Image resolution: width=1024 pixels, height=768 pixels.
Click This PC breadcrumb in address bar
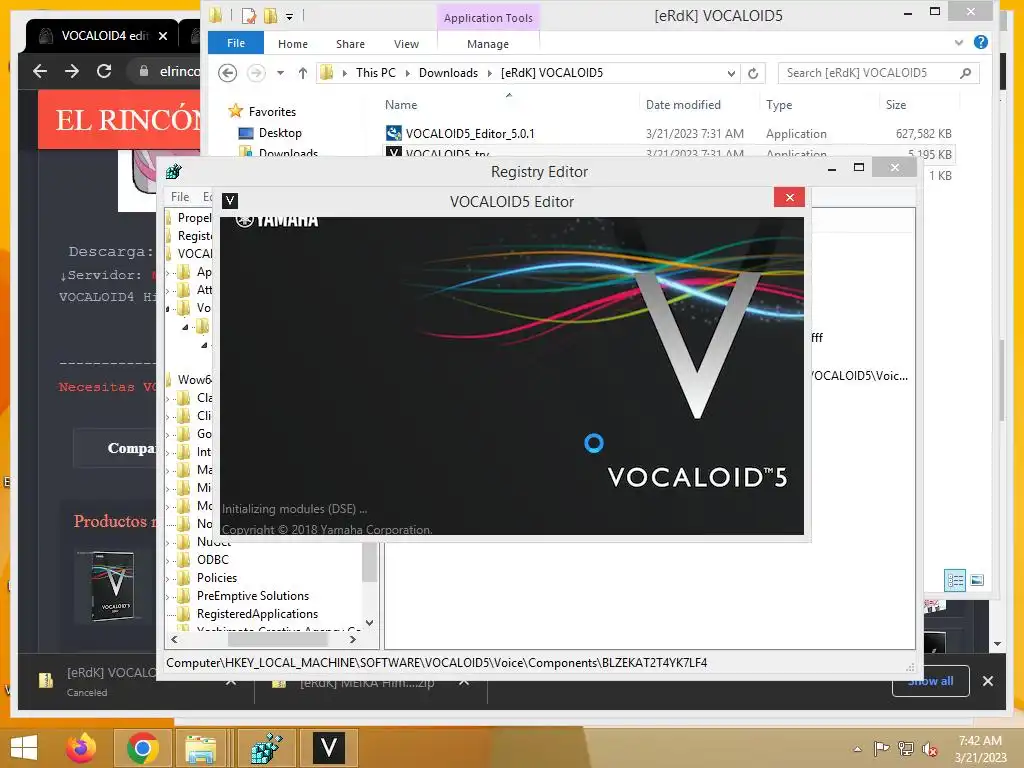click(x=376, y=73)
